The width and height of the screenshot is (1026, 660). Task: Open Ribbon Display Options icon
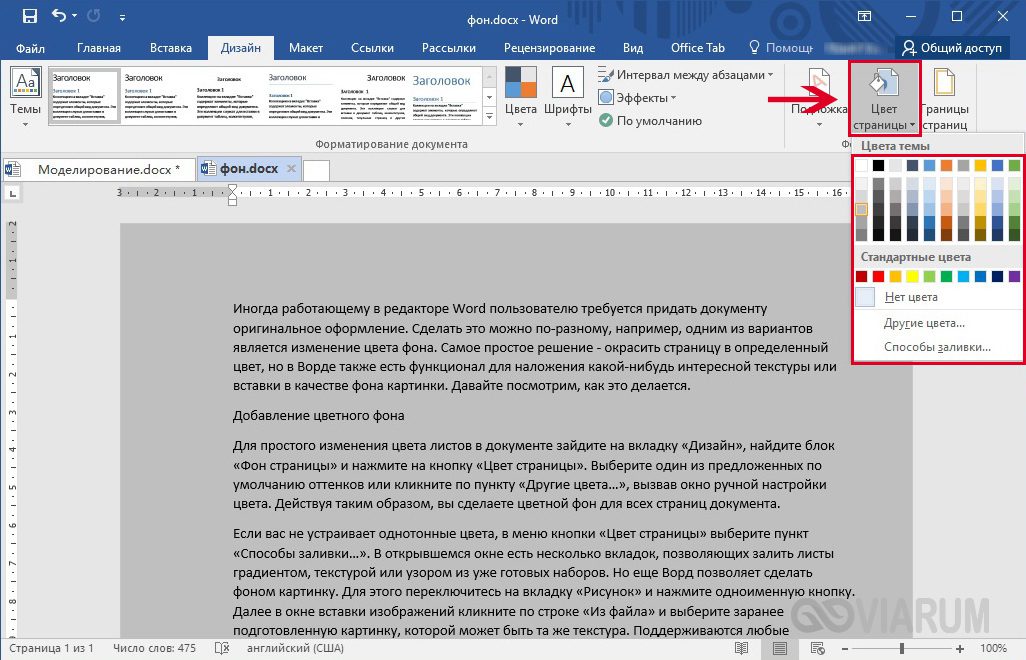click(864, 16)
